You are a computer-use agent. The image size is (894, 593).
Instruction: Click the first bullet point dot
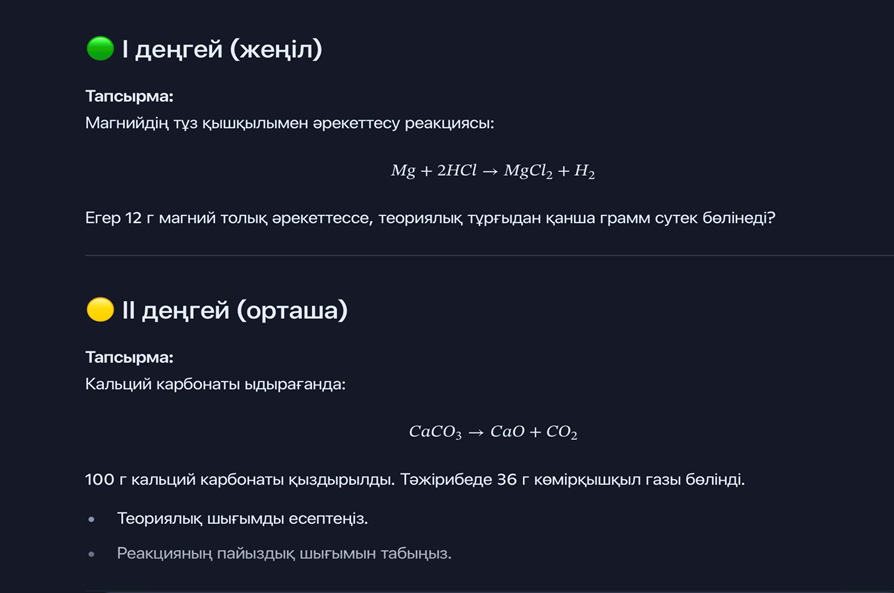pos(92,520)
